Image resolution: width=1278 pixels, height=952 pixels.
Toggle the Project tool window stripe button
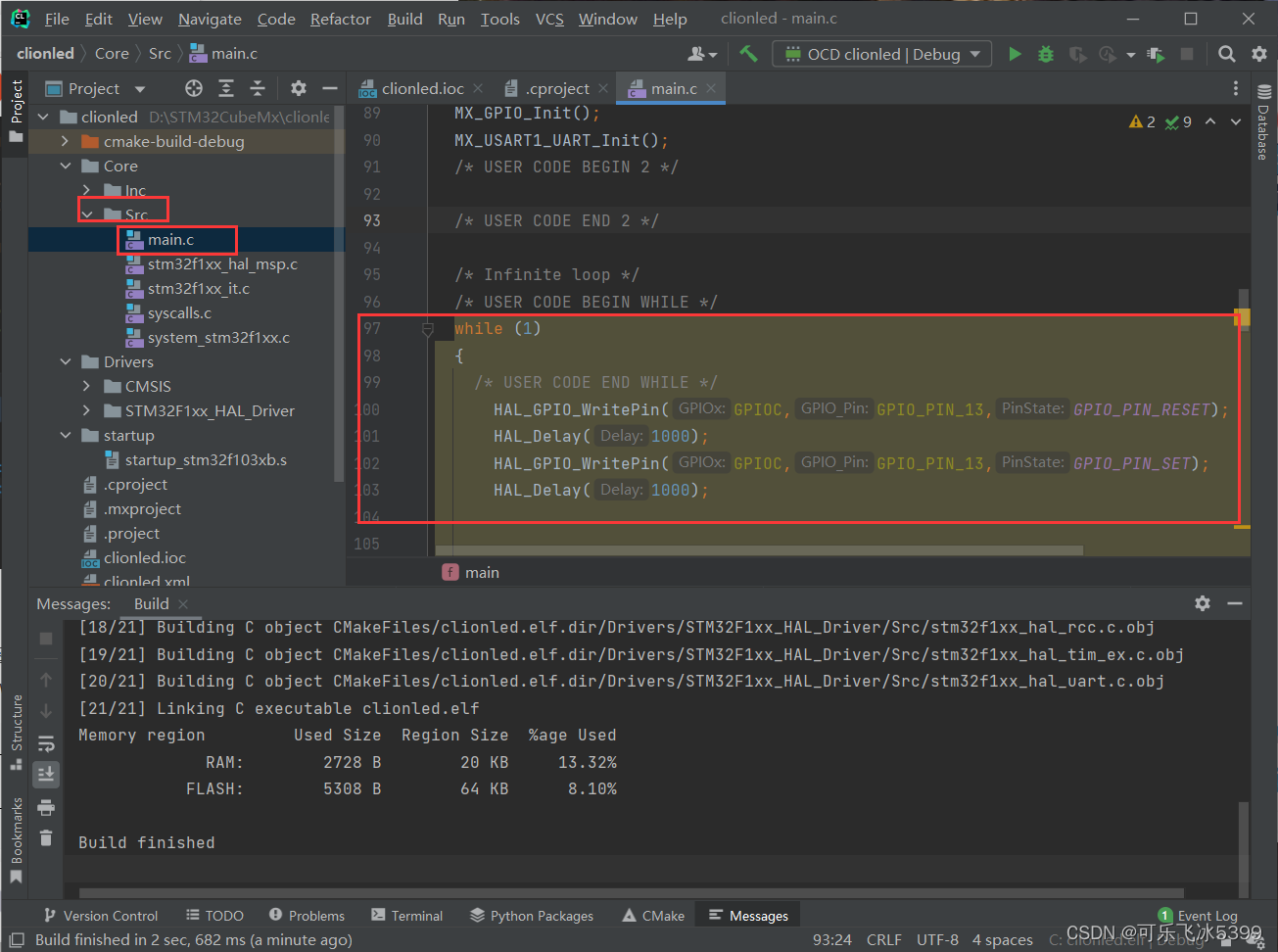click(16, 111)
